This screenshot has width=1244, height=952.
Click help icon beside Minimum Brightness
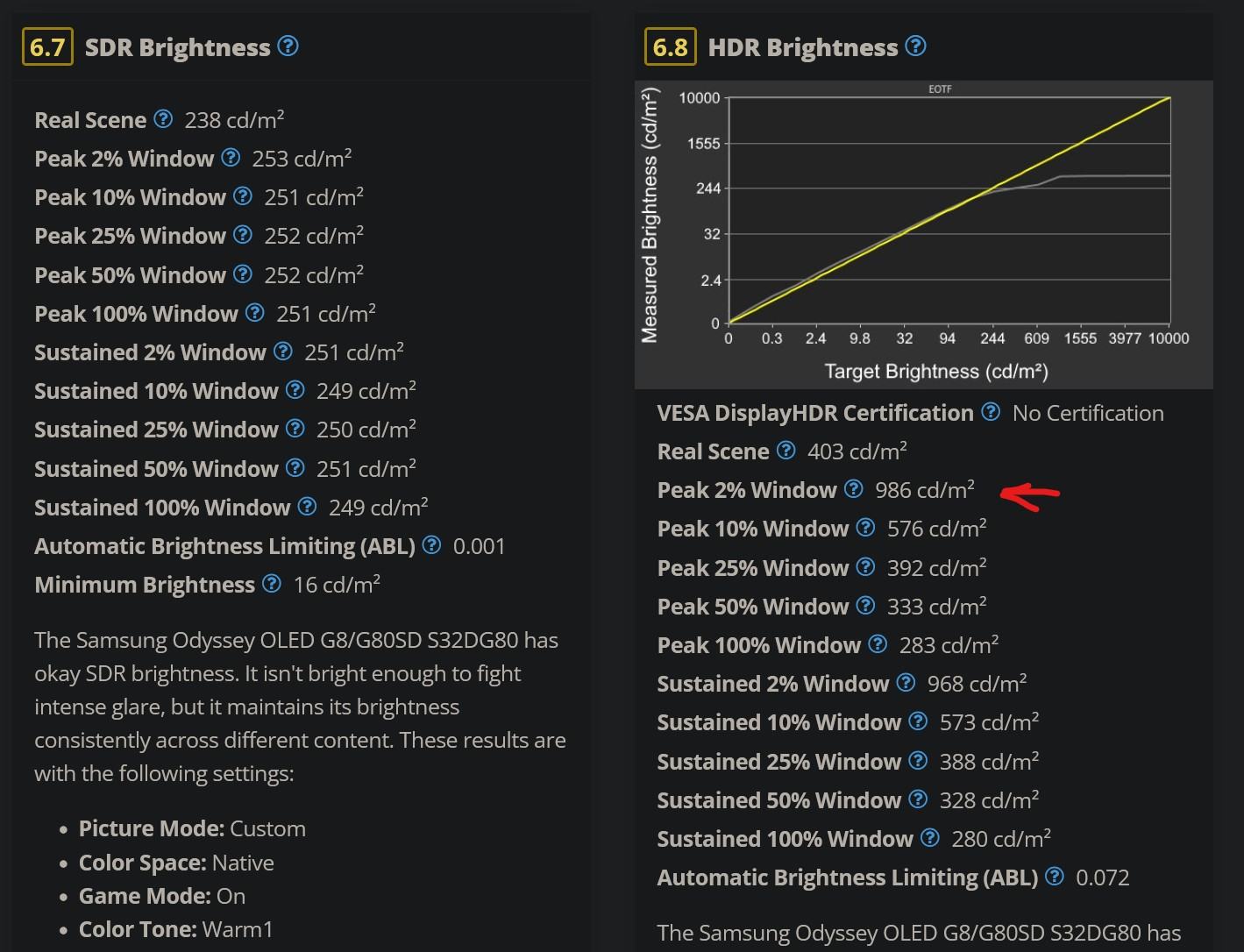click(x=272, y=583)
